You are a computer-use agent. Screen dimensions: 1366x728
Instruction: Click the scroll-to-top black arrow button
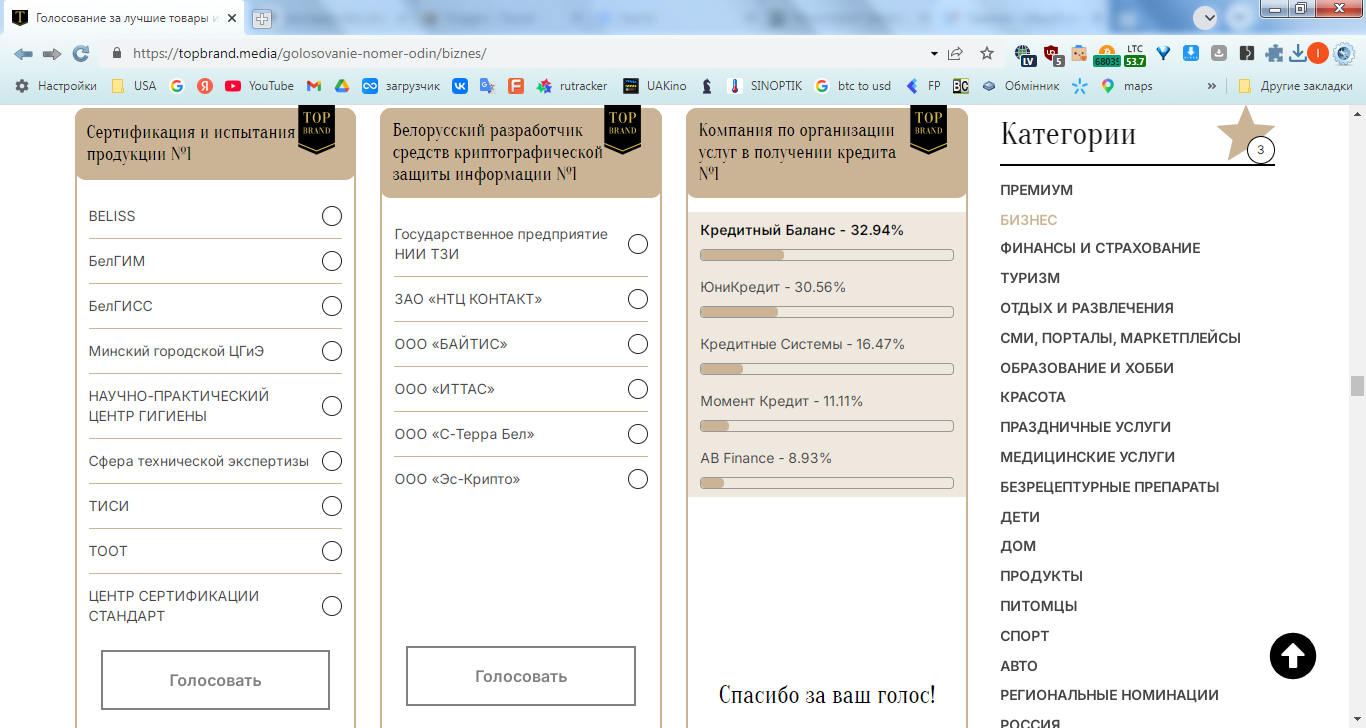tap(1293, 656)
